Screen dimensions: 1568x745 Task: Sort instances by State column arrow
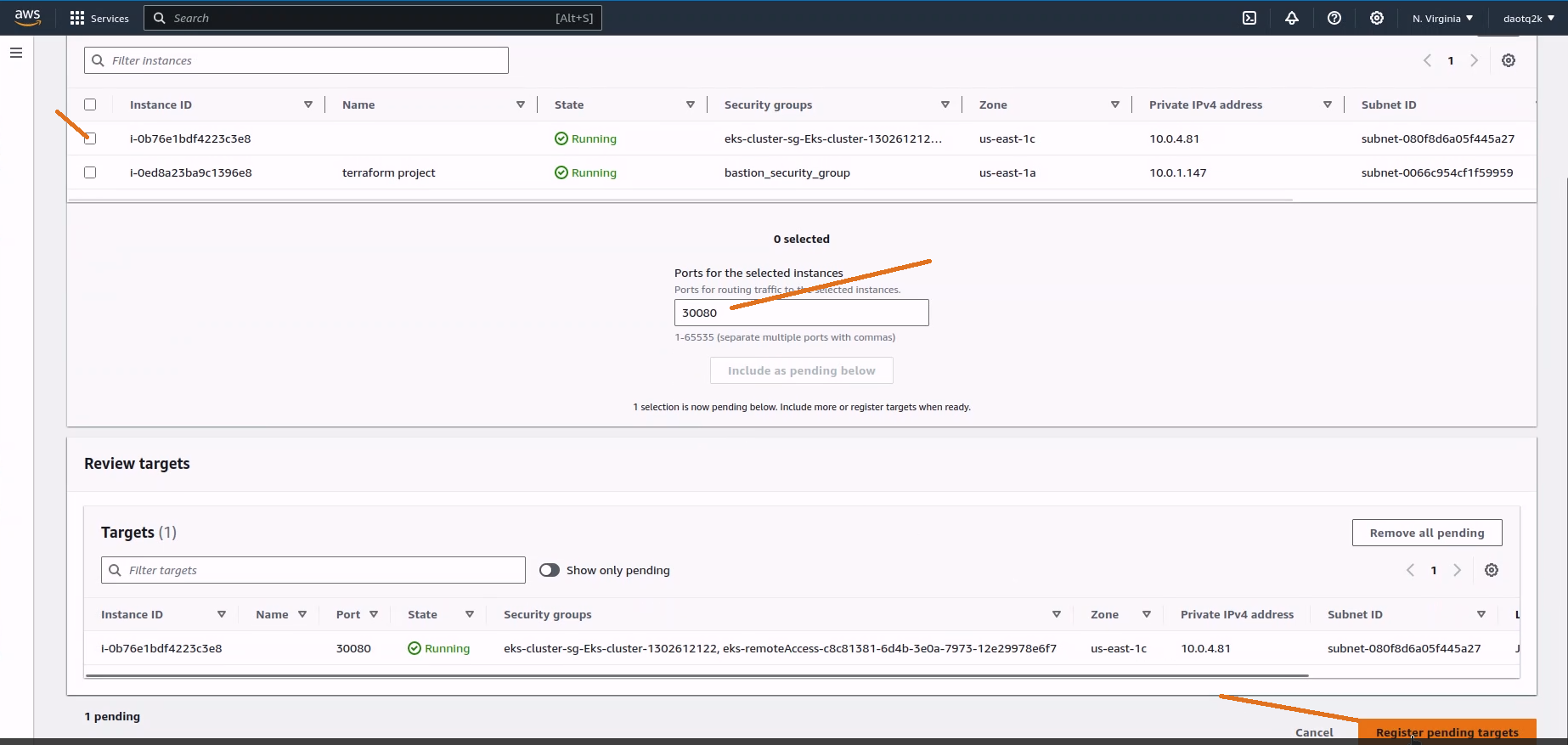click(x=691, y=104)
